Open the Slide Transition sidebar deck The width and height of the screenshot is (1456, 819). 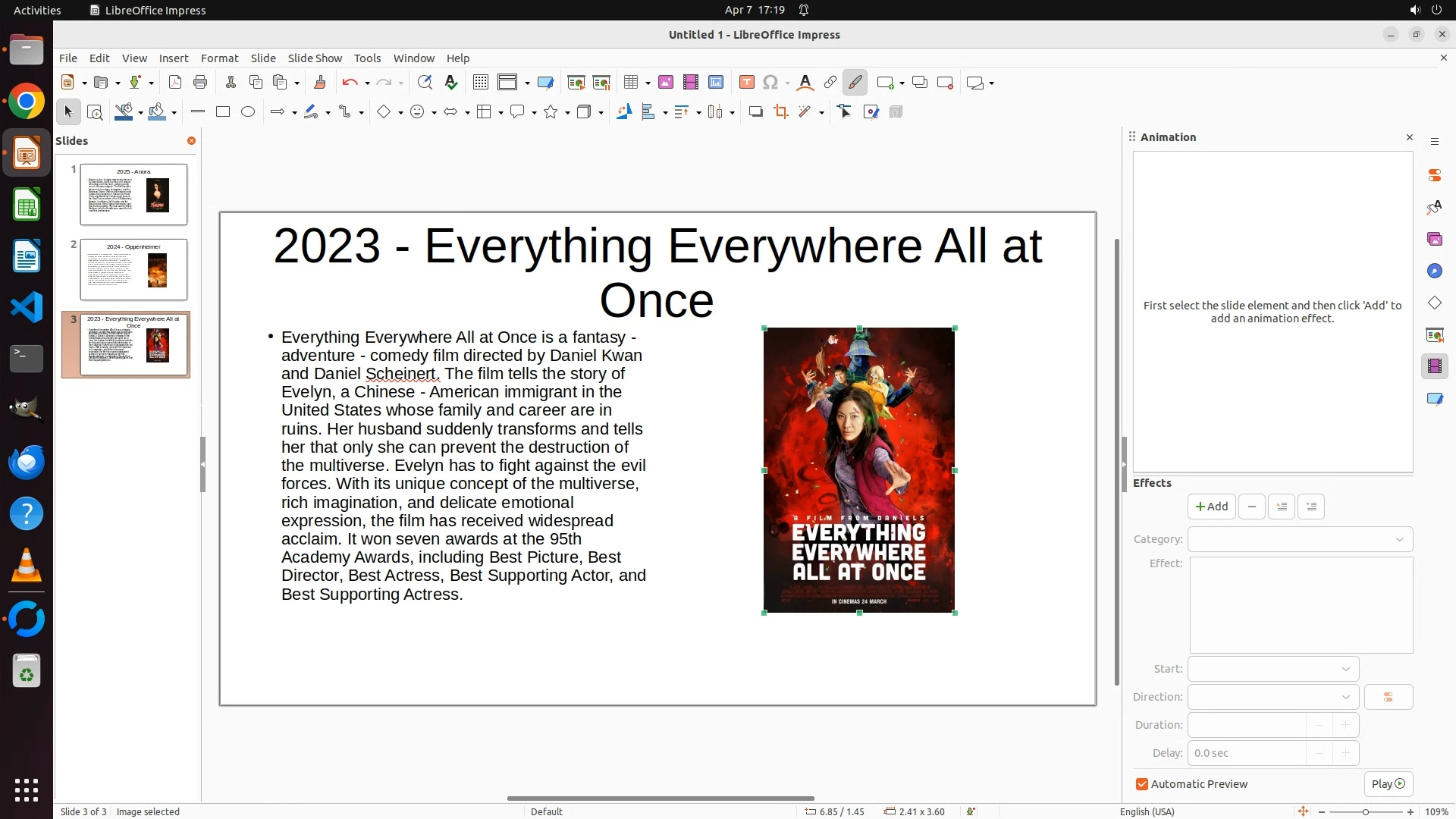click(1434, 334)
